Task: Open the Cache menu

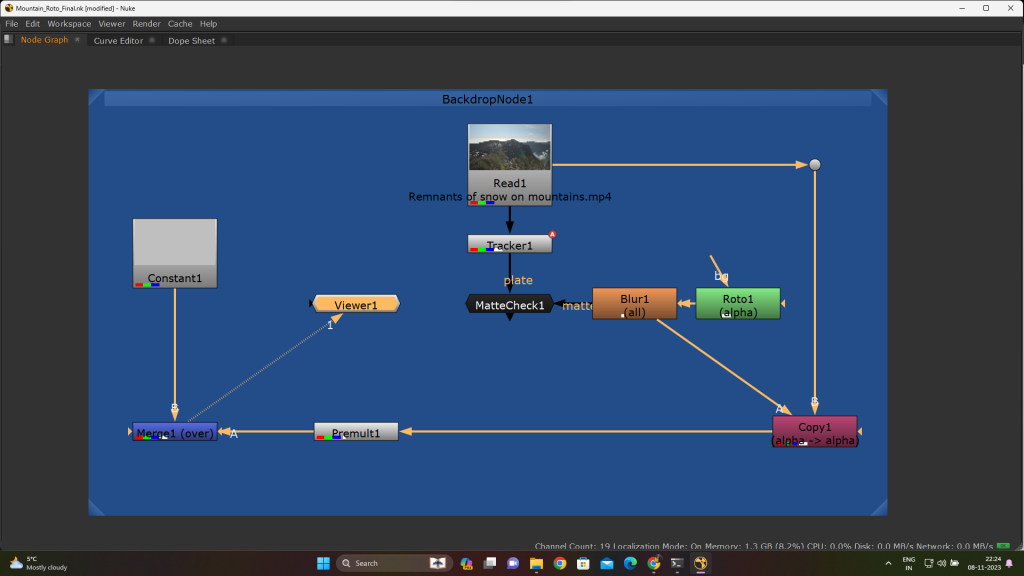Action: 180,24
